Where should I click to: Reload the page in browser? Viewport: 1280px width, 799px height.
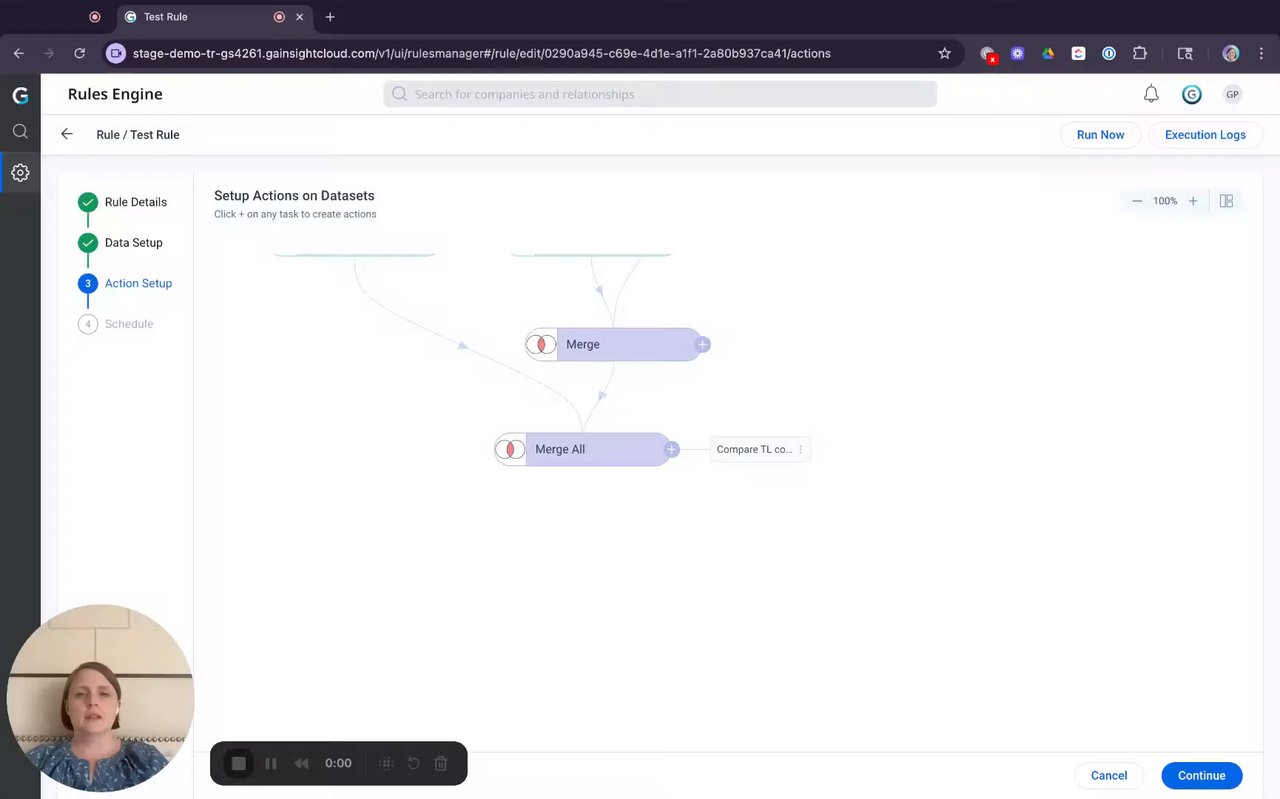[x=80, y=53]
